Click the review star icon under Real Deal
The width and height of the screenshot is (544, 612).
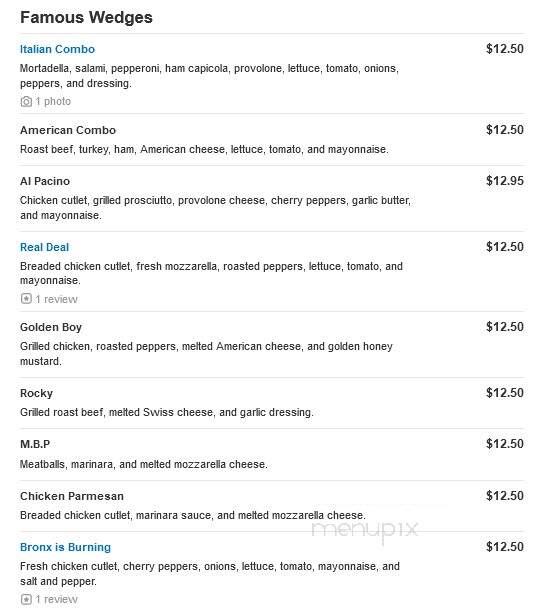pos(26,299)
